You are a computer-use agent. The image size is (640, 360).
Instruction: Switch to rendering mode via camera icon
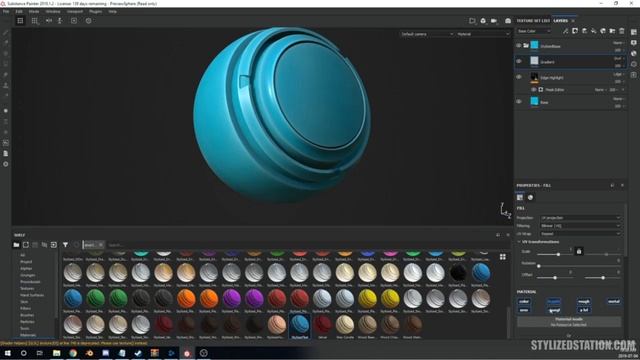coord(508,21)
